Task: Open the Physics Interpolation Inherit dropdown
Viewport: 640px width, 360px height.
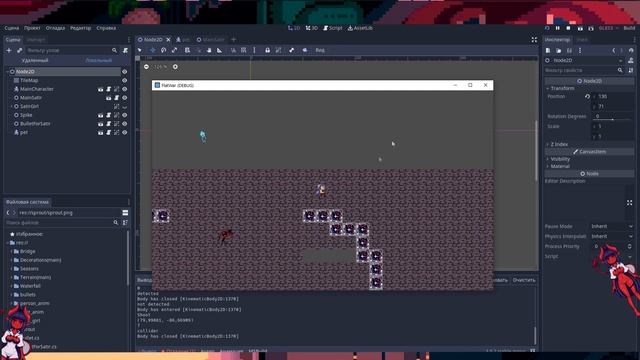Action: tap(612, 236)
